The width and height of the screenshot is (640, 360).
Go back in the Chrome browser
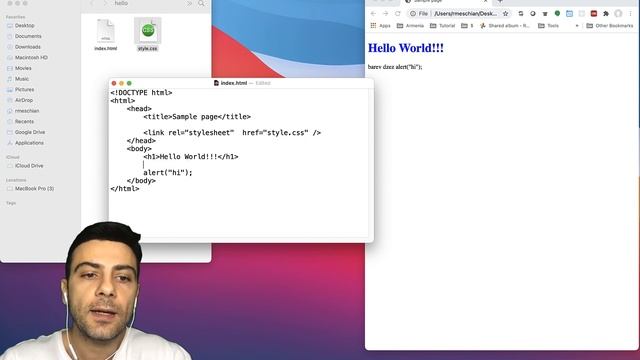(x=373, y=13)
